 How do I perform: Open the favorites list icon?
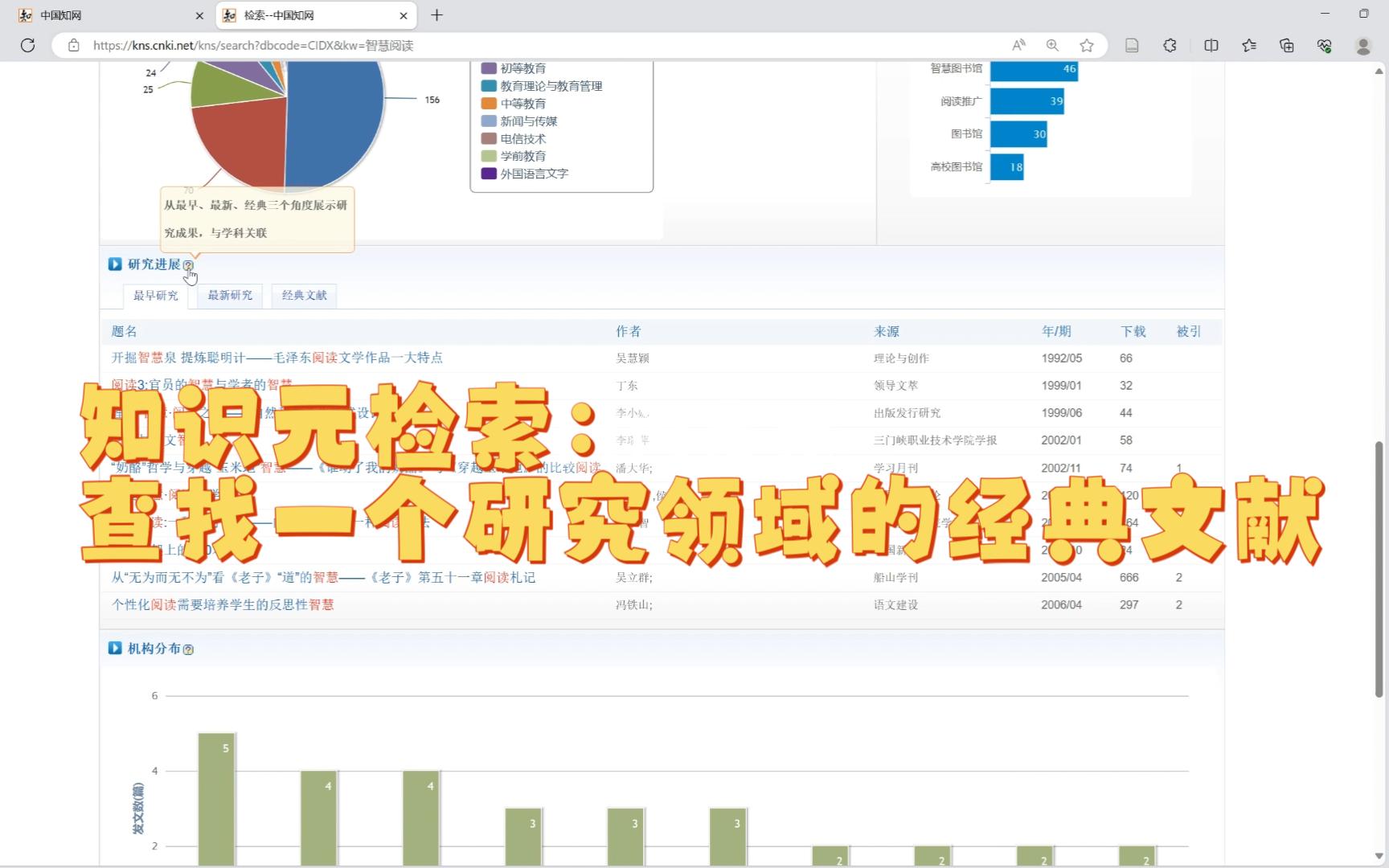click(x=1249, y=46)
